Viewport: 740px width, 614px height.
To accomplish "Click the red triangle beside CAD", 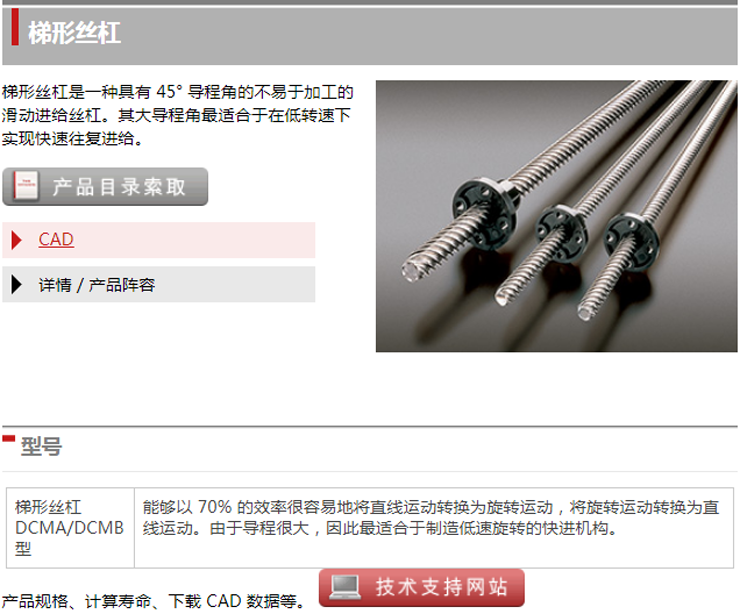I will coord(17,240).
